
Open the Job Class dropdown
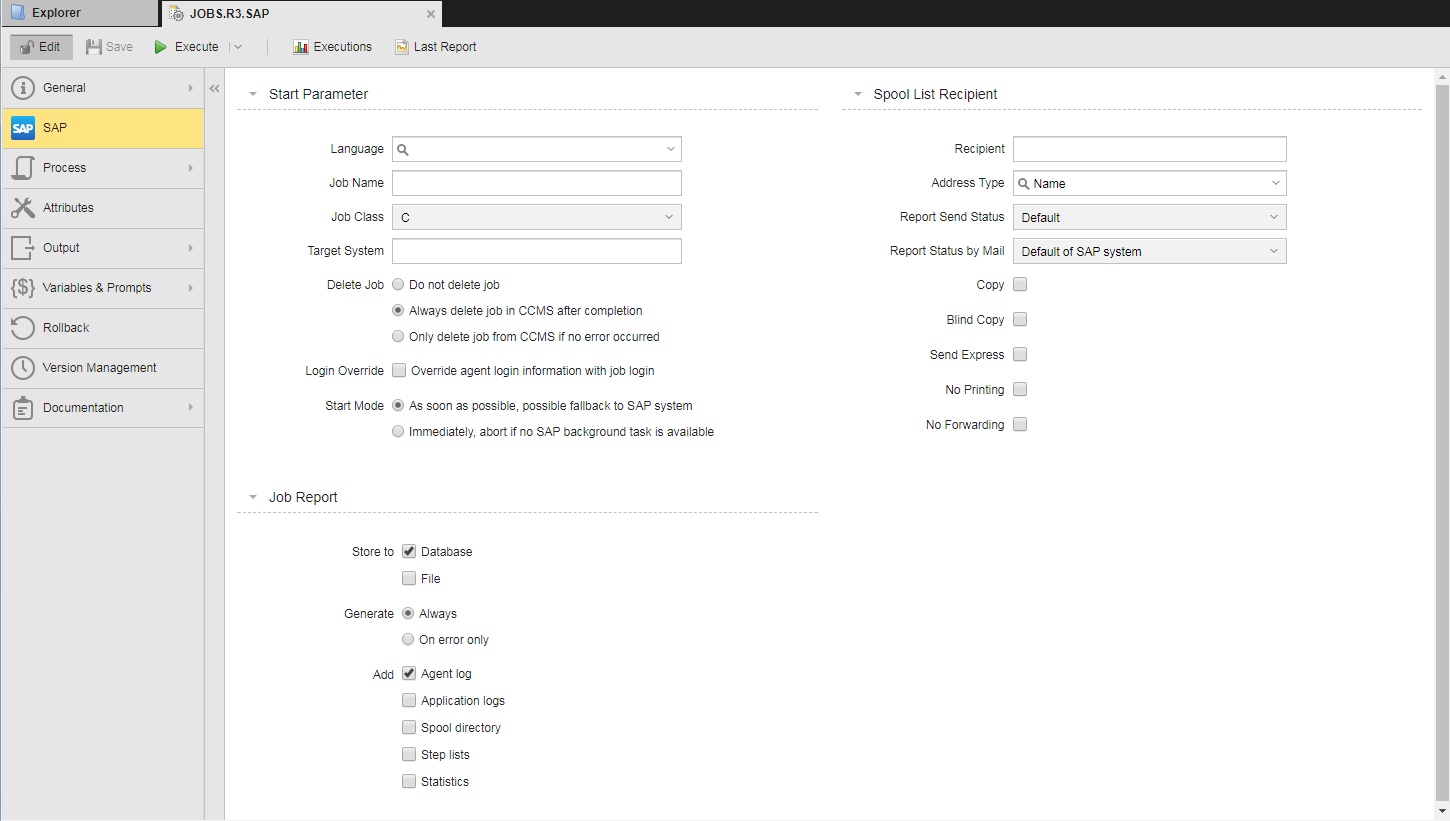[x=536, y=217]
